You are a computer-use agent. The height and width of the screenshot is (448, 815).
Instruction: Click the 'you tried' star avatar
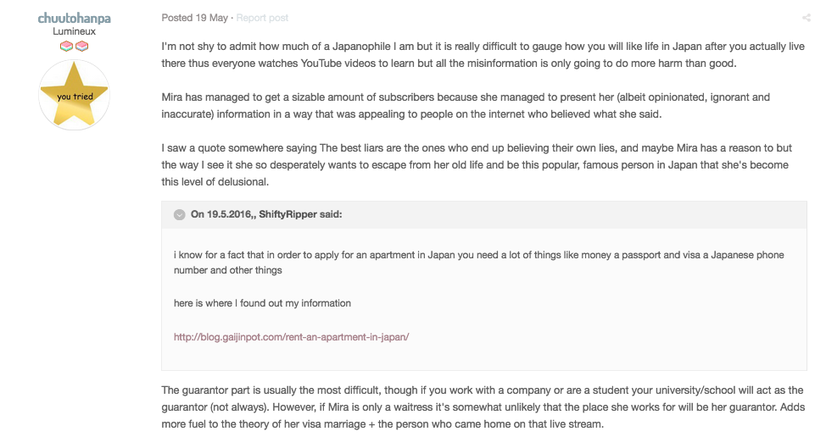[x=74, y=96]
